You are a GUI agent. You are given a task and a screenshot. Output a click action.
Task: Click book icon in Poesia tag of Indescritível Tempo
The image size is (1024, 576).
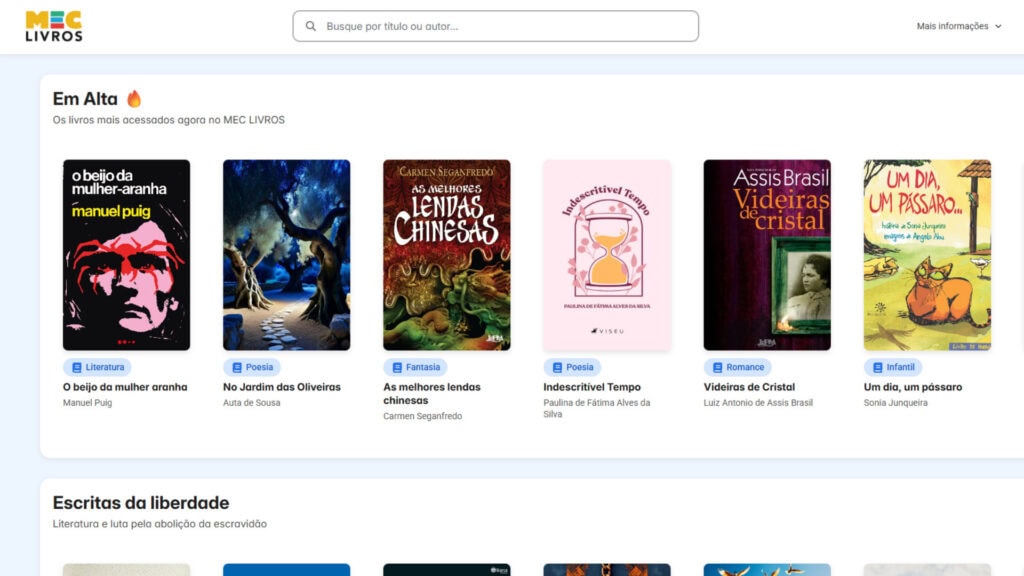[x=557, y=368]
